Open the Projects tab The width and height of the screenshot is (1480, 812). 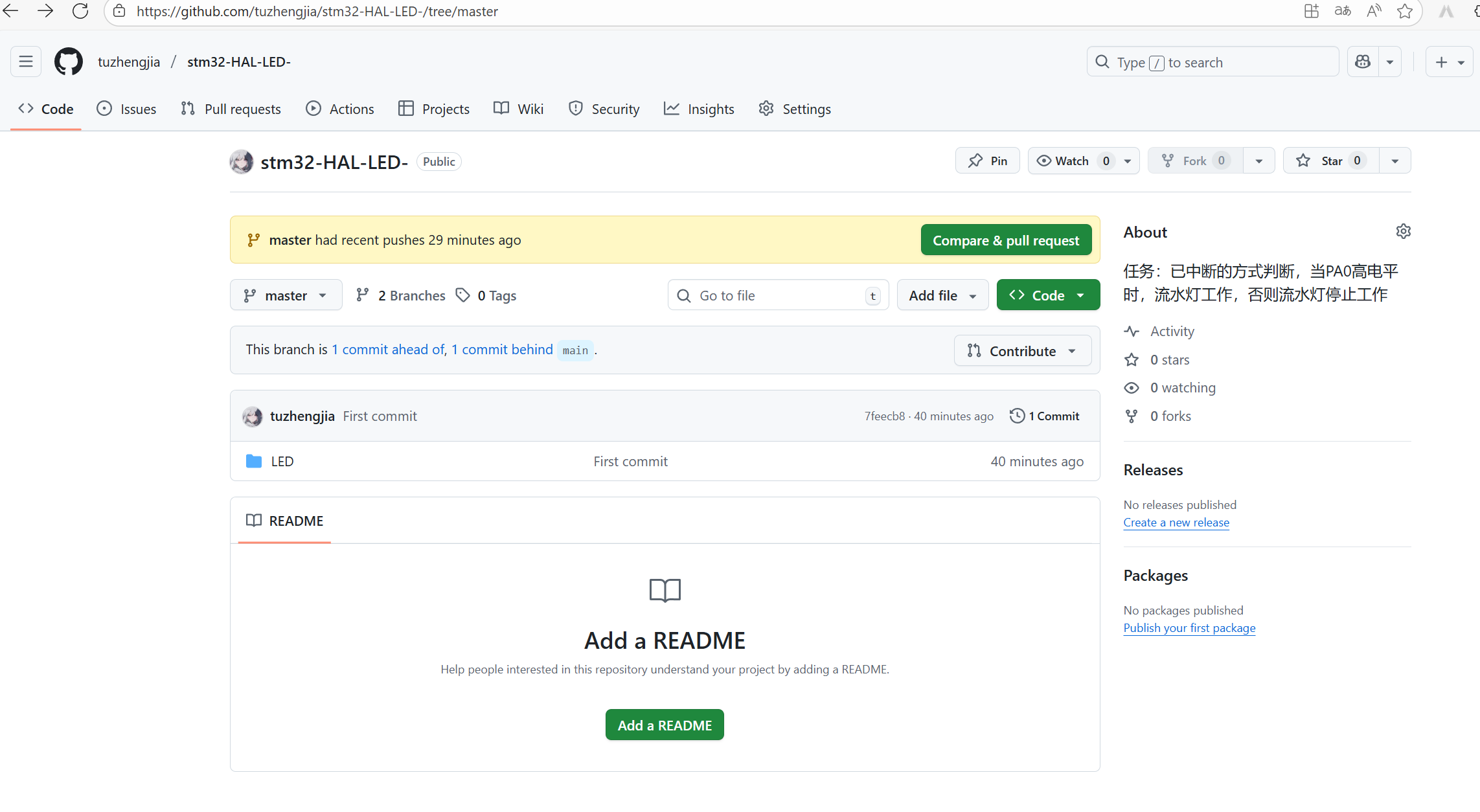[434, 109]
